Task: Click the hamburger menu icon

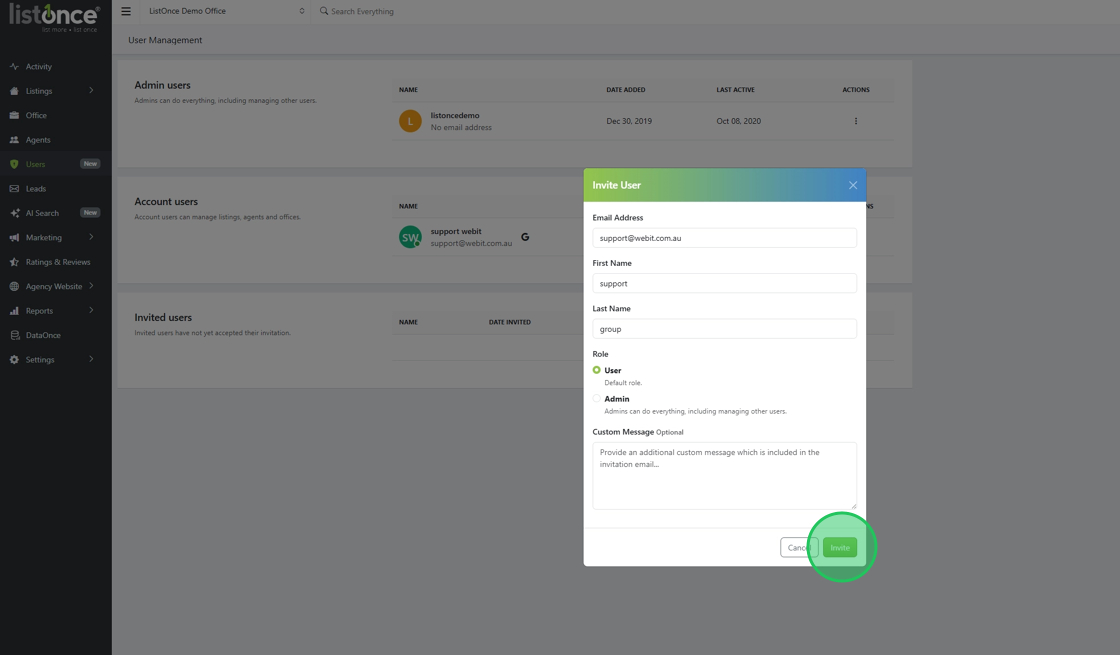Action: point(126,11)
